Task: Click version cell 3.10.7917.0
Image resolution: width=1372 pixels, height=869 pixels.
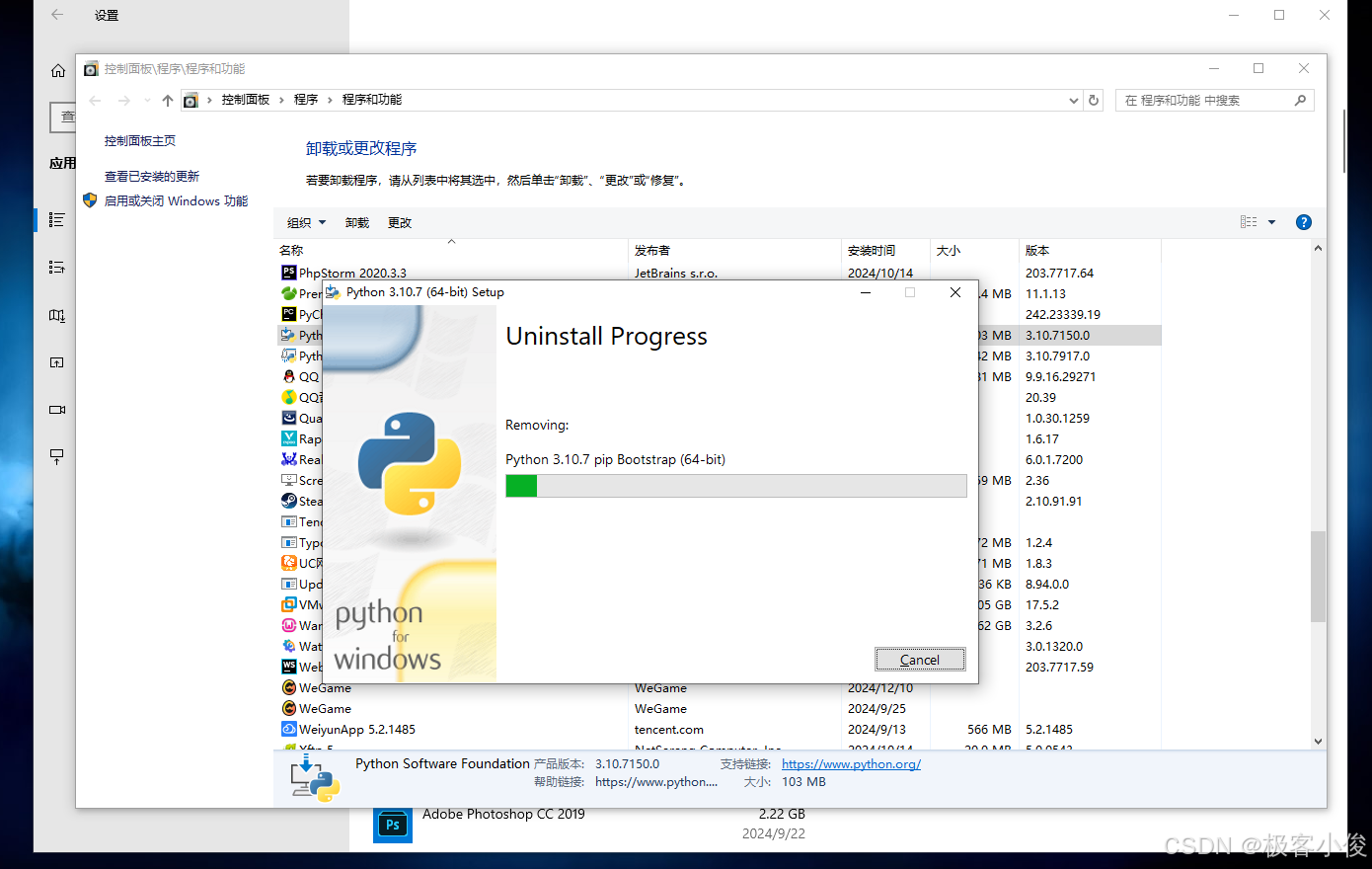Action: click(1057, 355)
